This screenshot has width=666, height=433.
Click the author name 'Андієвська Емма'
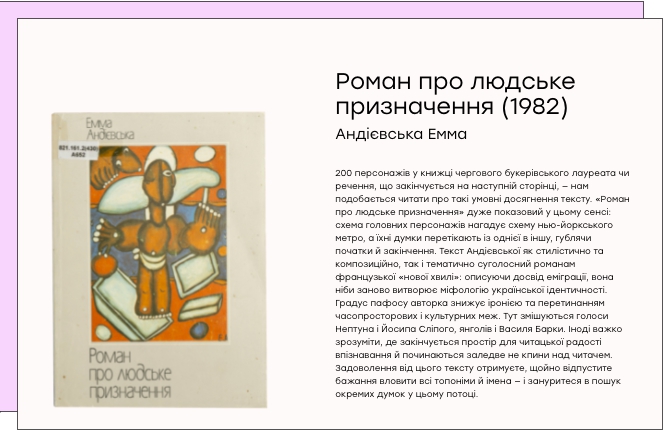(401, 134)
